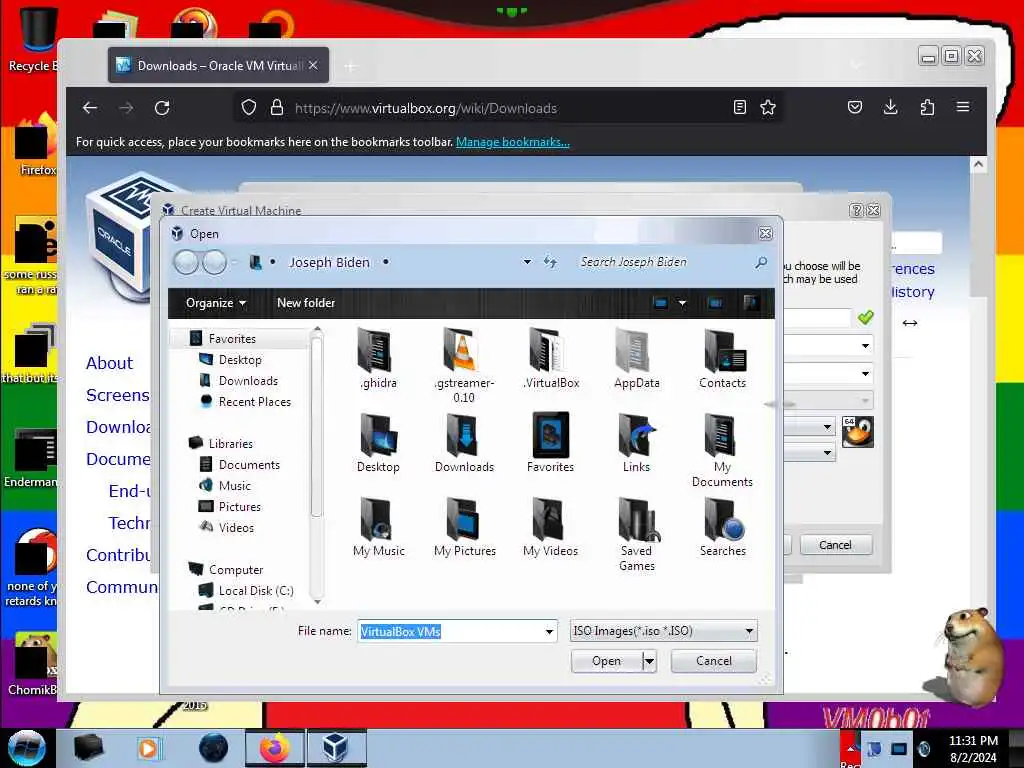The image size is (1024, 768).
Task: Select Local Disk (C:) in navigation pane
Action: [x=256, y=591]
